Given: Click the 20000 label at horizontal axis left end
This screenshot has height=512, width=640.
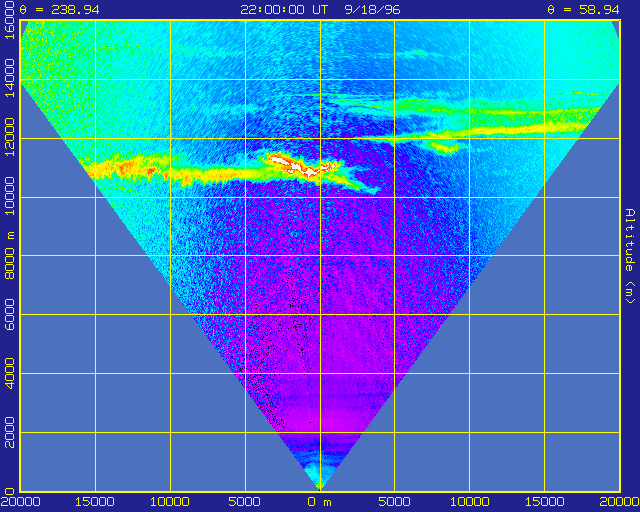Looking at the screenshot, I should 20,502.
